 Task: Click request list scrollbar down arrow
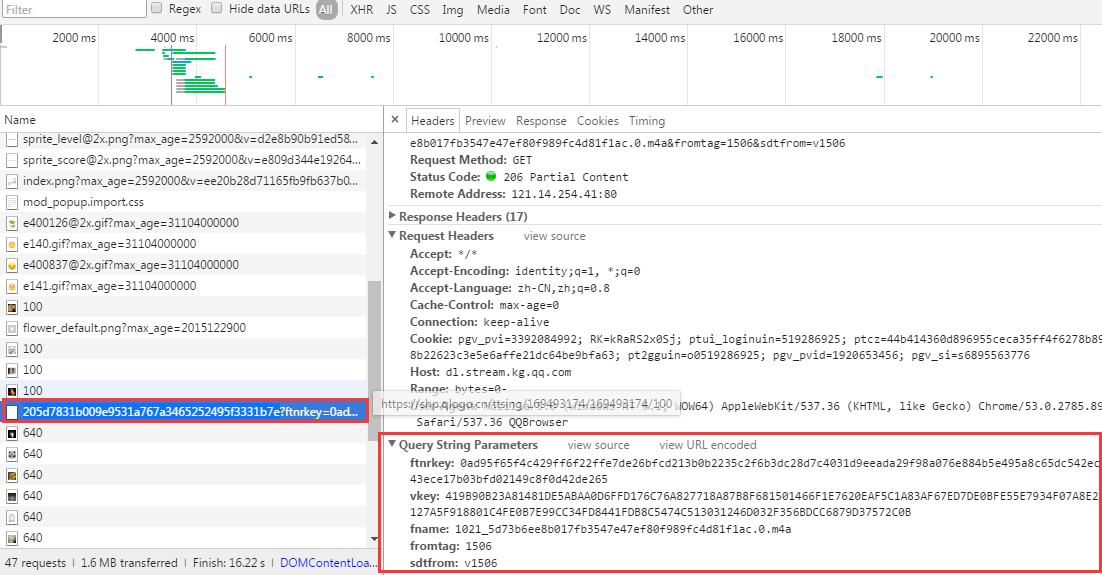375,539
